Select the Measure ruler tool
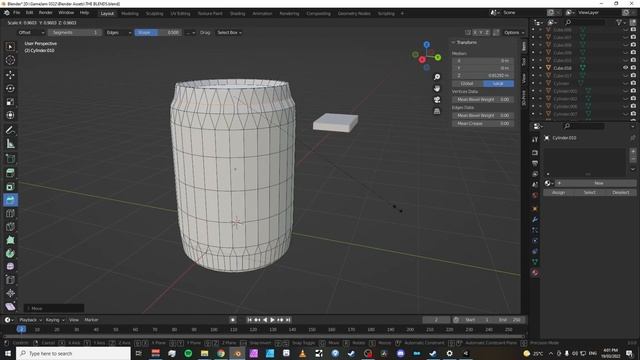 pyautogui.click(x=10, y=144)
